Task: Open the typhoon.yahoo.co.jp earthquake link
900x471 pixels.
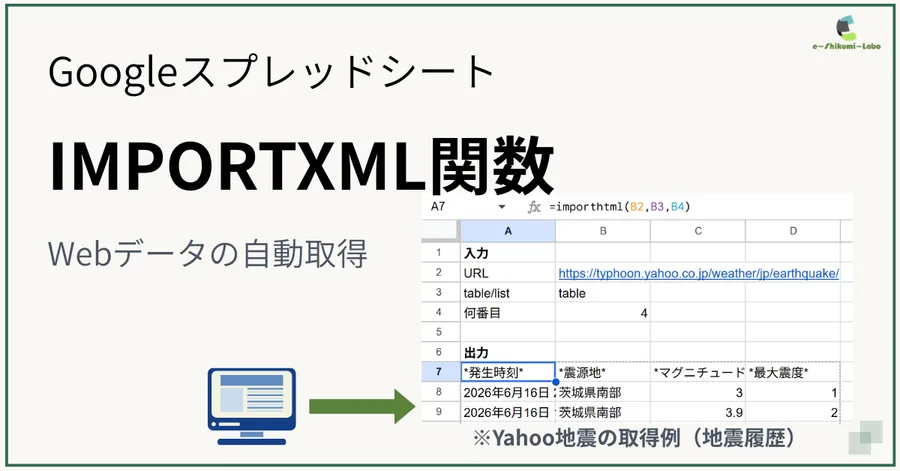Action: [699, 274]
